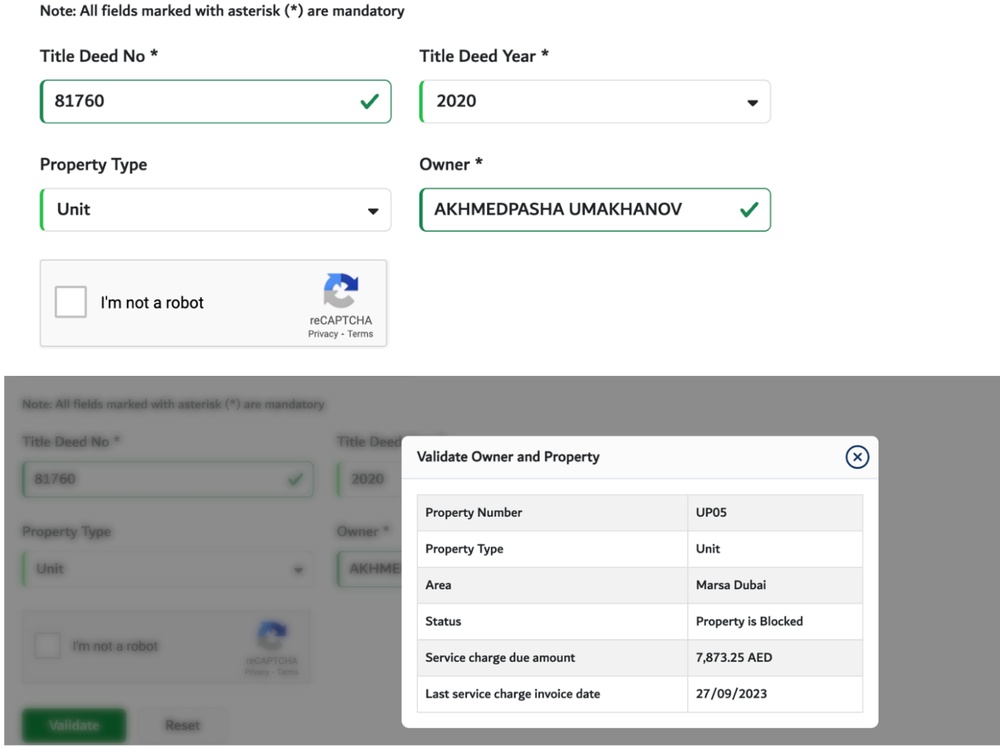Click the "Property is Blocked" status value
Image resolution: width=1000 pixels, height=749 pixels.
click(749, 621)
